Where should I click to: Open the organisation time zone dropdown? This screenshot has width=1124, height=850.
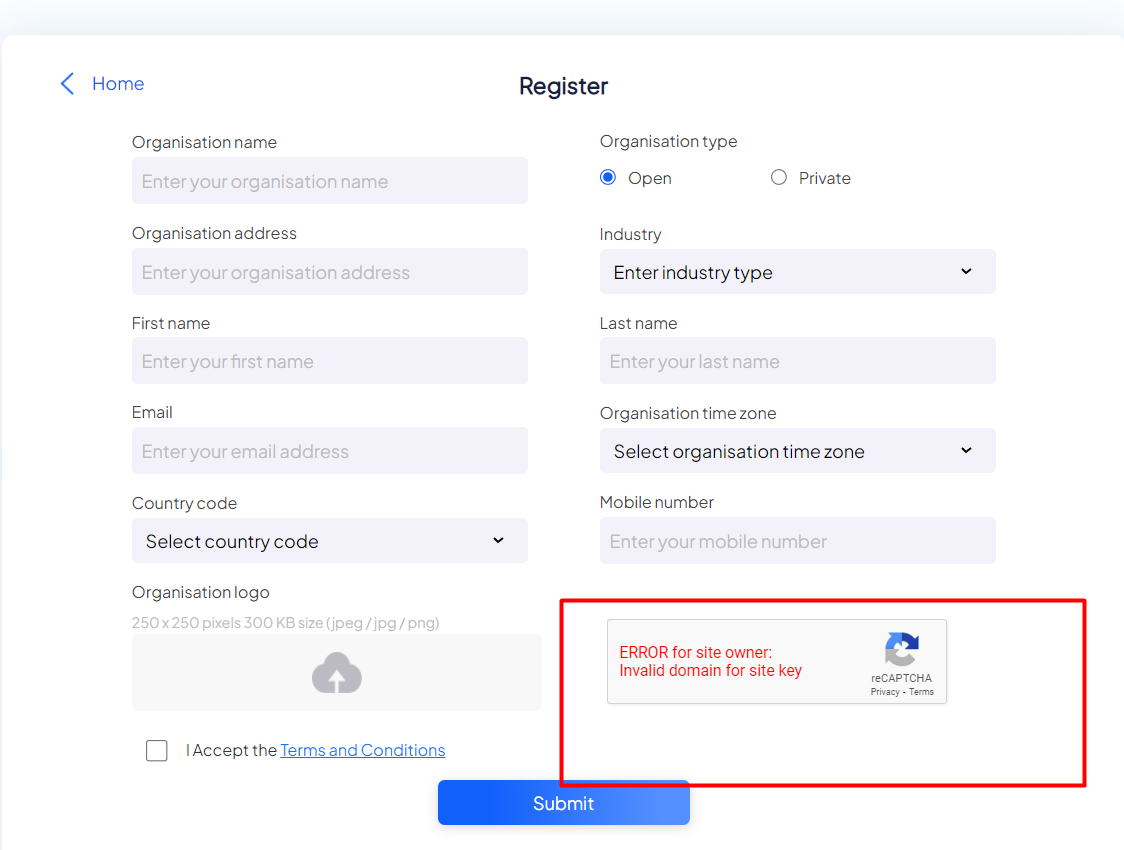click(x=797, y=451)
